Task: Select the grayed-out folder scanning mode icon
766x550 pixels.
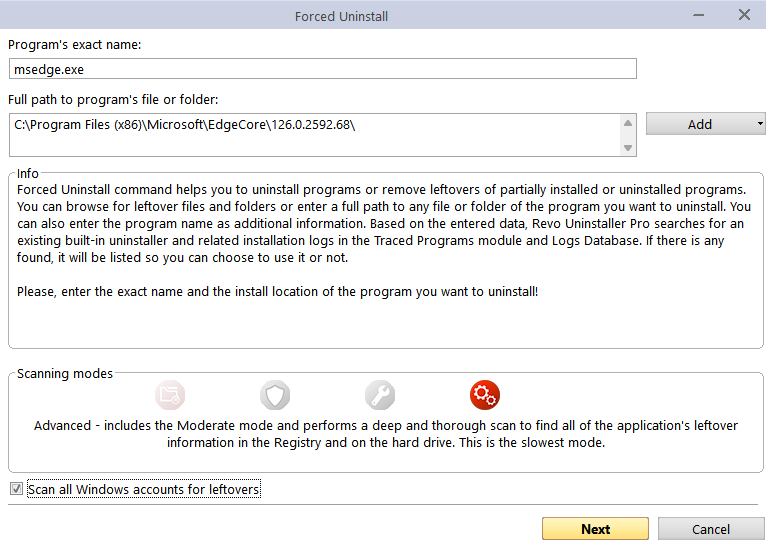Action: [x=170, y=395]
